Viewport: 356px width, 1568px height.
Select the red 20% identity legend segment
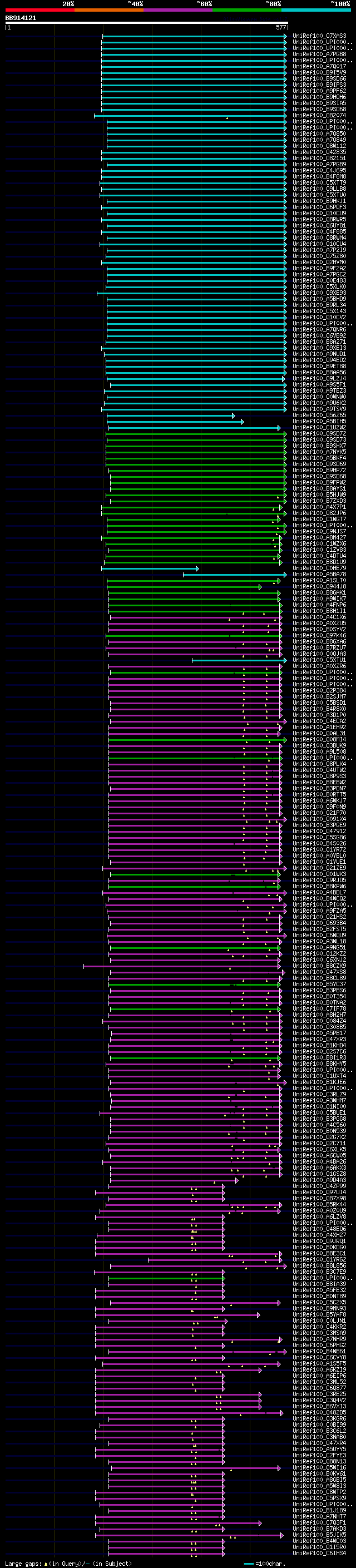click(x=39, y=10)
